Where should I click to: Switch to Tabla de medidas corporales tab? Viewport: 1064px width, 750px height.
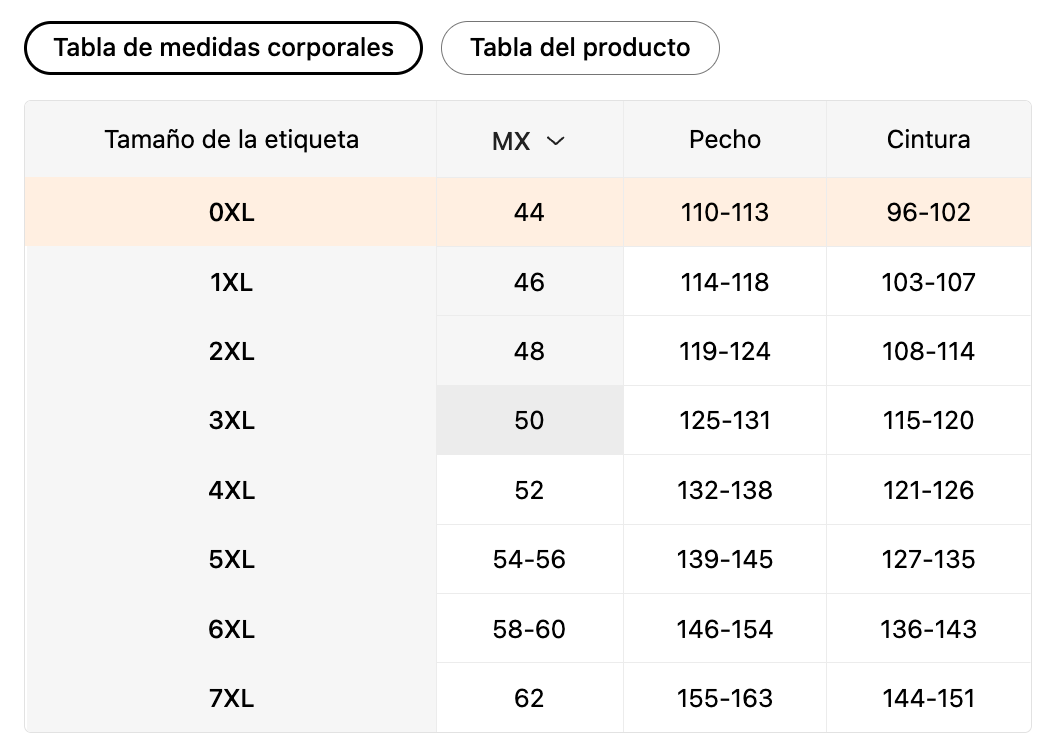pos(223,48)
